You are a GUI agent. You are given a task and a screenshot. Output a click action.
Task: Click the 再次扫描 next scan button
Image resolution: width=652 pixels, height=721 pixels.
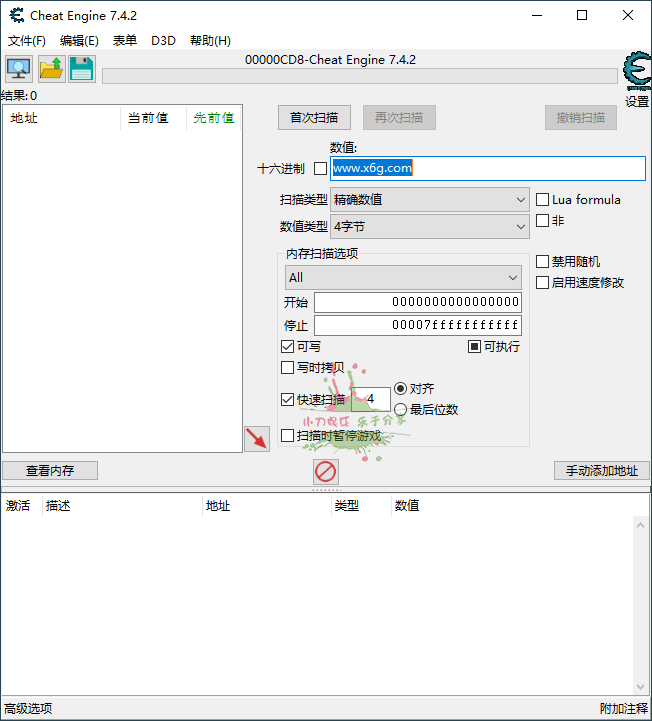399,118
